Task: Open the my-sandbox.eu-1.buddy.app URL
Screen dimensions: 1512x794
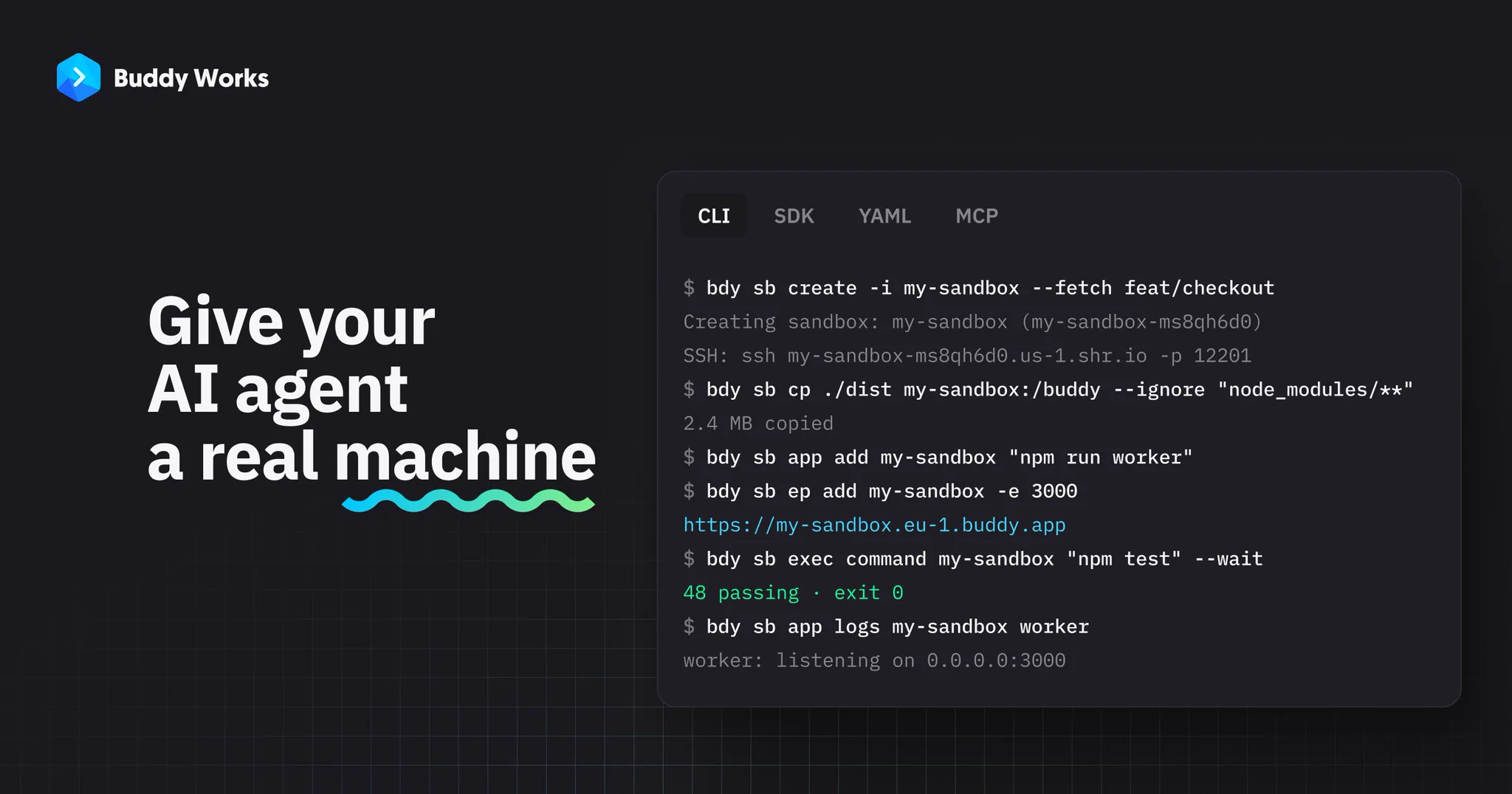Action: (874, 525)
